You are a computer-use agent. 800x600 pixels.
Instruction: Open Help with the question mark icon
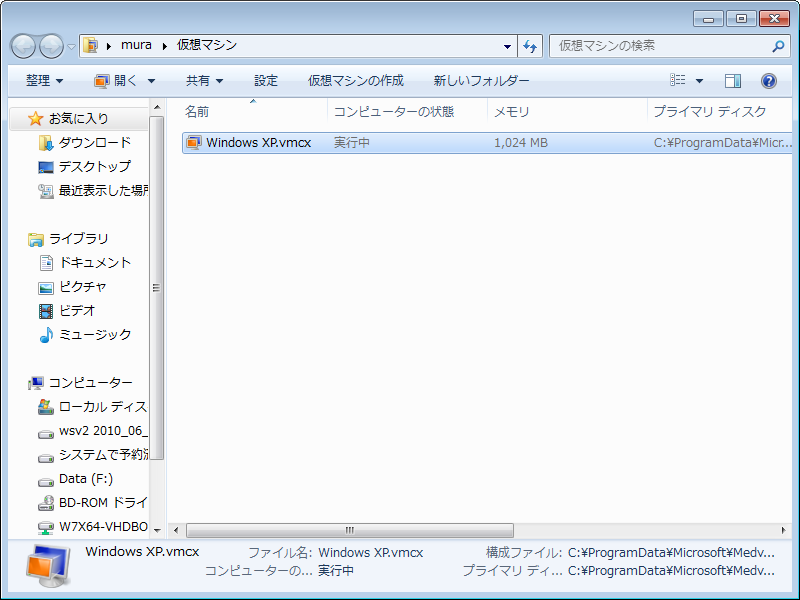click(769, 81)
